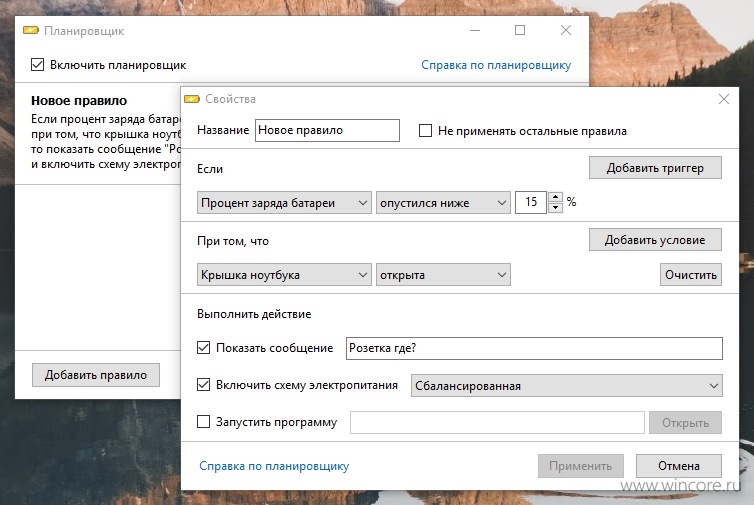Click the Отмена button
Image resolution: width=754 pixels, height=505 pixels.
coord(679,466)
